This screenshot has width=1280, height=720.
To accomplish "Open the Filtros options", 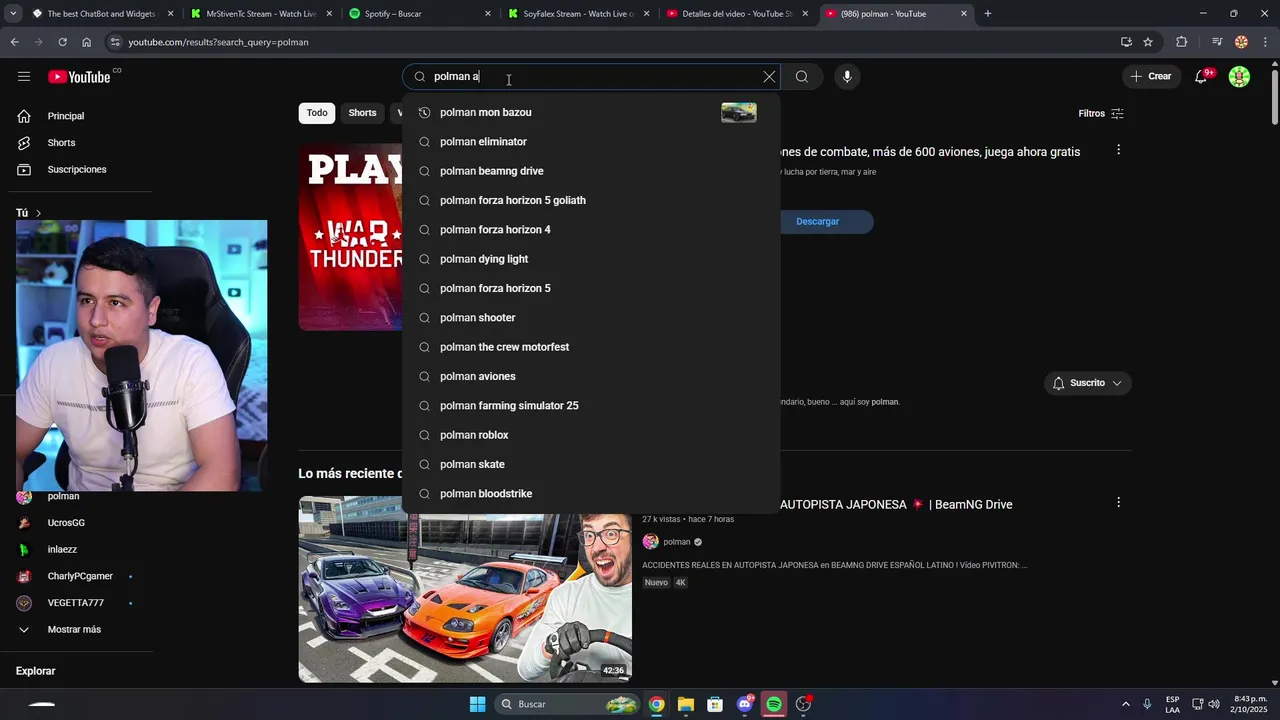I will tap(1101, 114).
